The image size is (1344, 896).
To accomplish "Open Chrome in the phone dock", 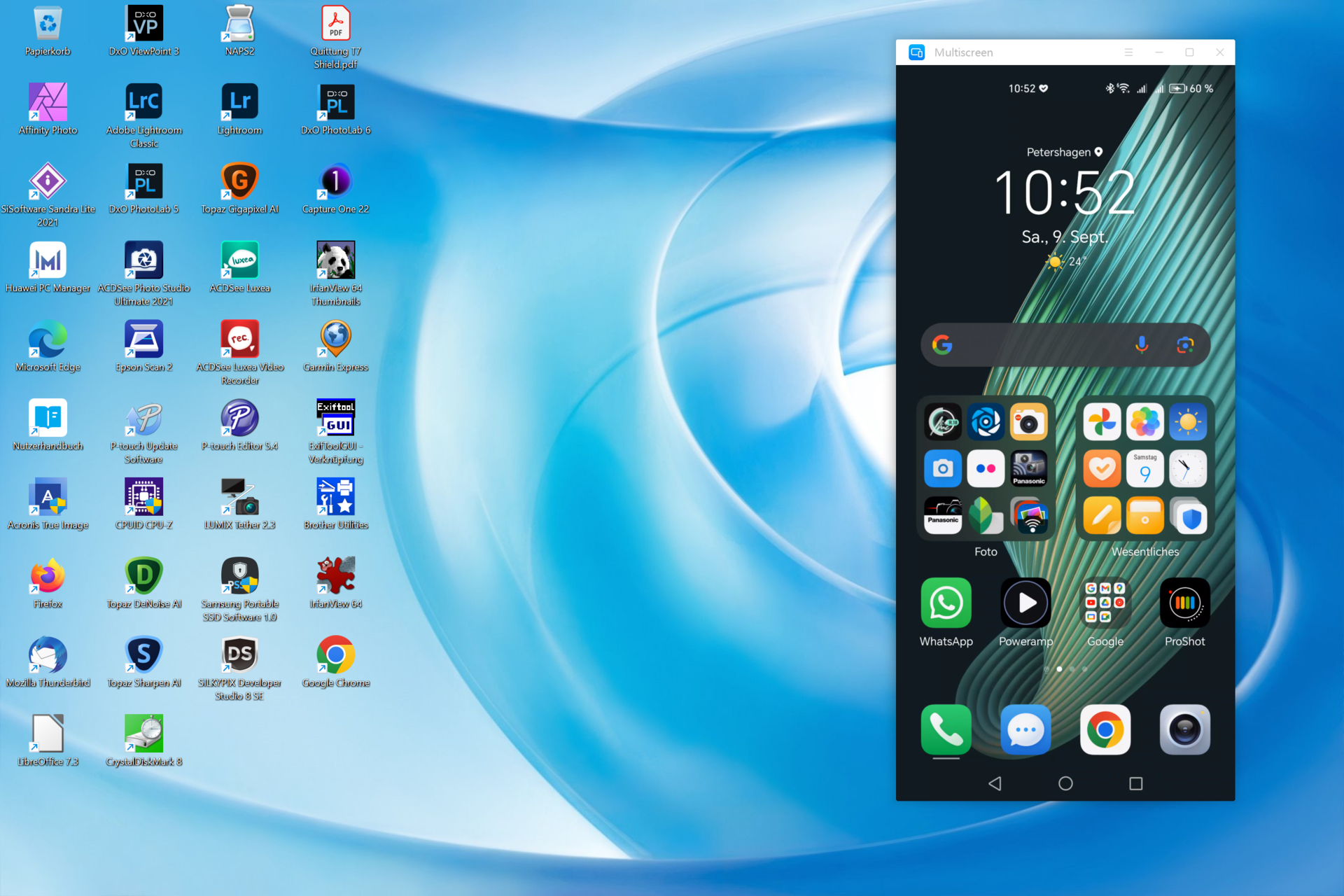I will click(x=1105, y=730).
